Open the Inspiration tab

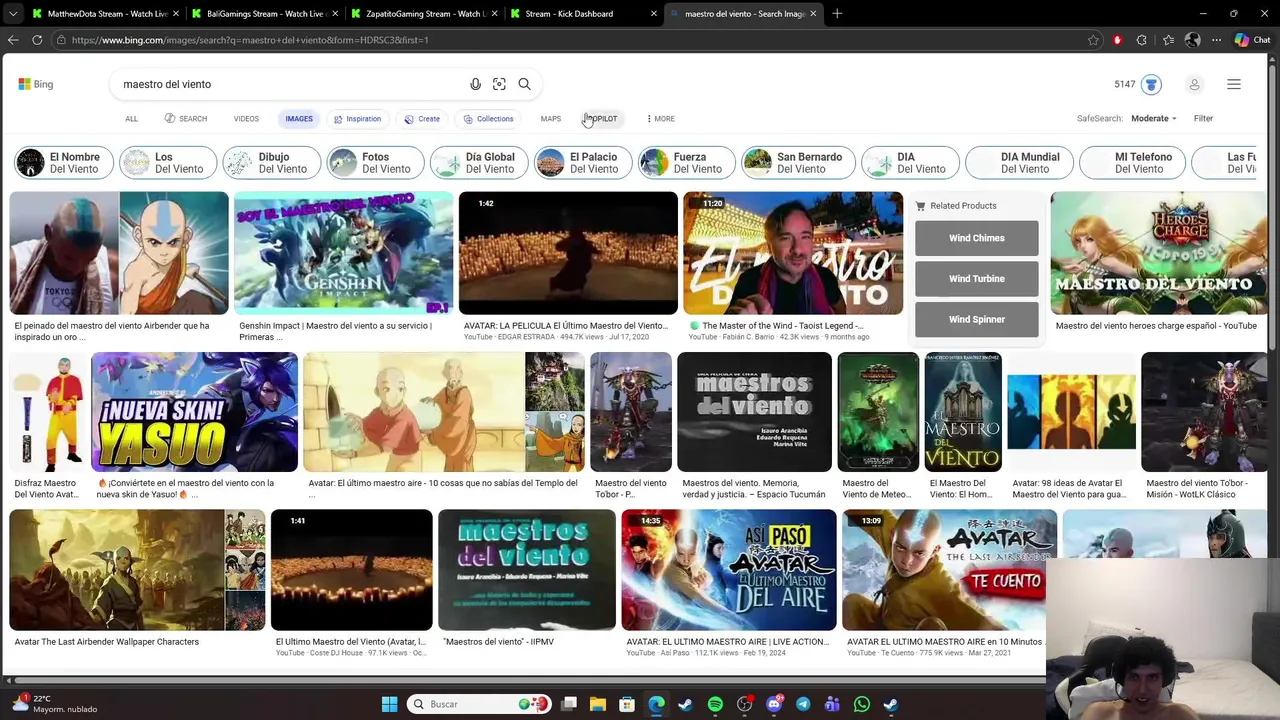click(357, 118)
